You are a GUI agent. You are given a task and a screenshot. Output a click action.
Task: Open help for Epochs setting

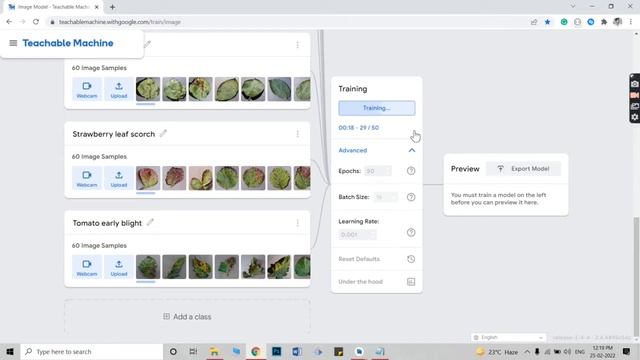click(411, 171)
